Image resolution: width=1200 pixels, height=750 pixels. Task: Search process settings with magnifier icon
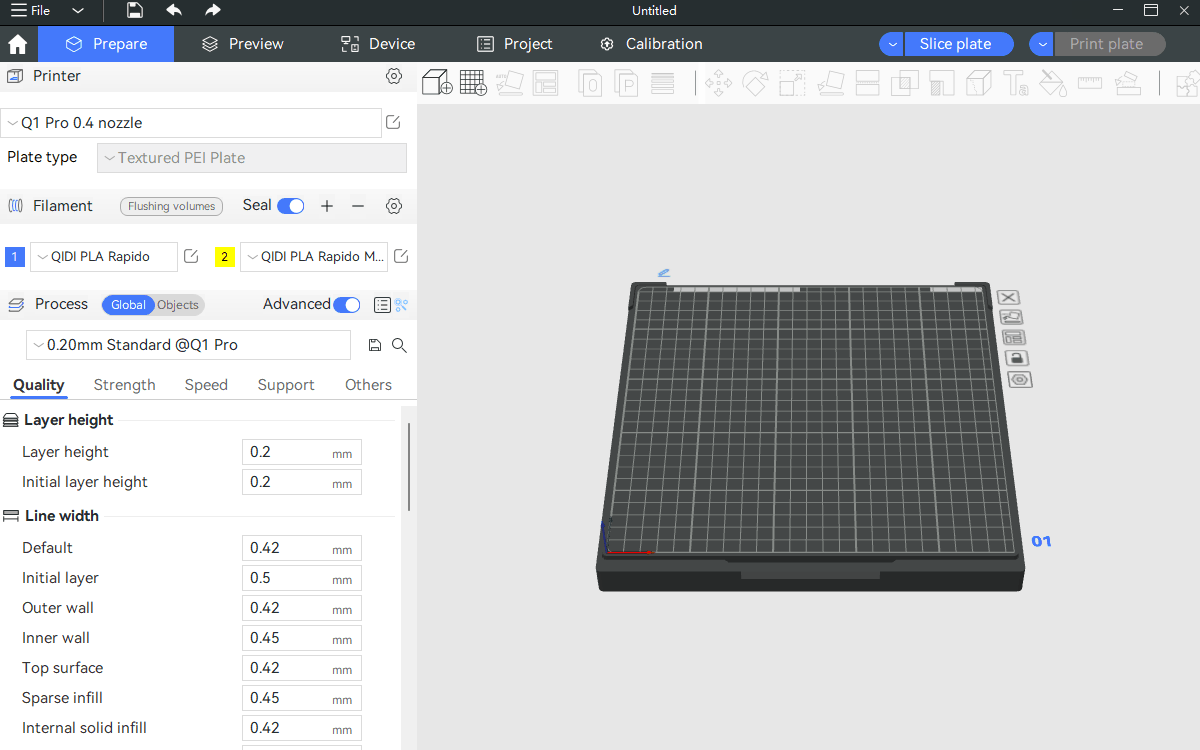[x=399, y=345]
